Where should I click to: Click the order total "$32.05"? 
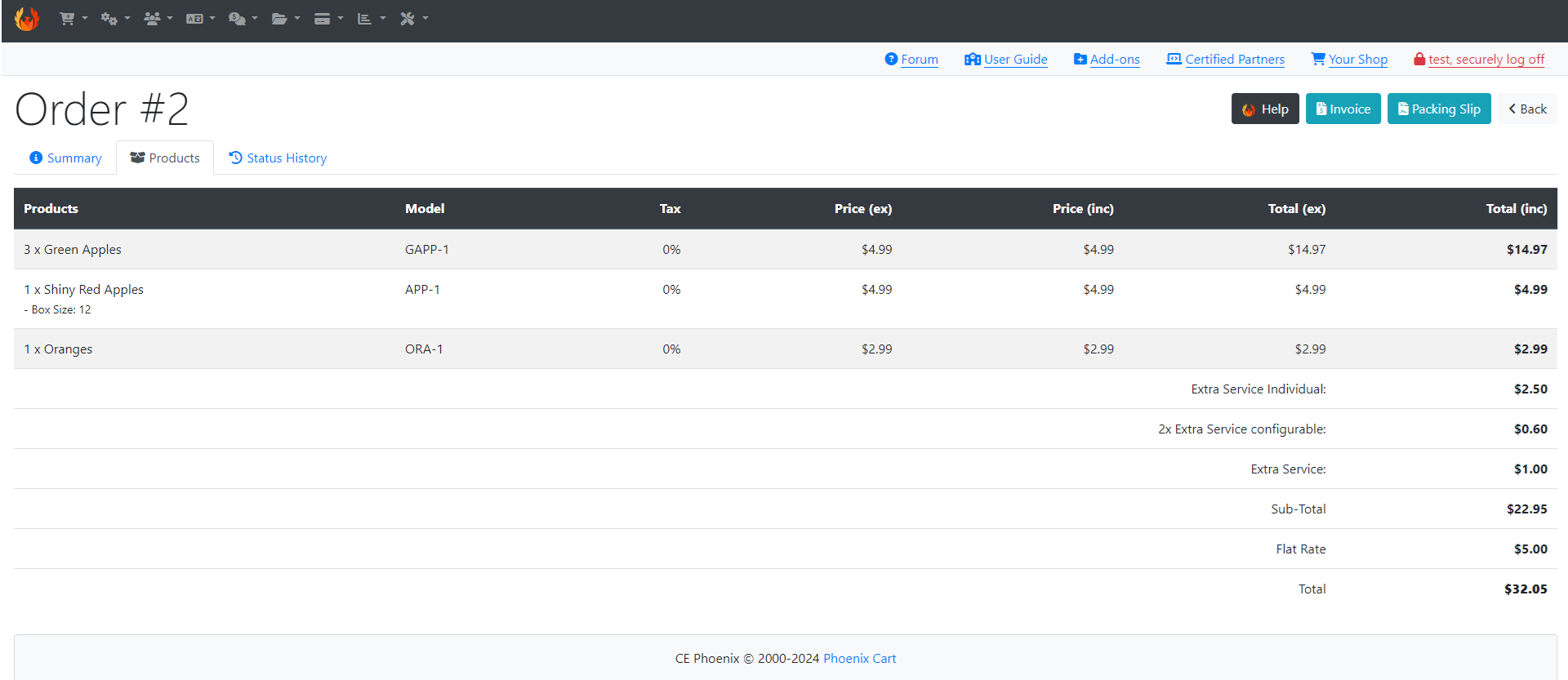point(1526,589)
